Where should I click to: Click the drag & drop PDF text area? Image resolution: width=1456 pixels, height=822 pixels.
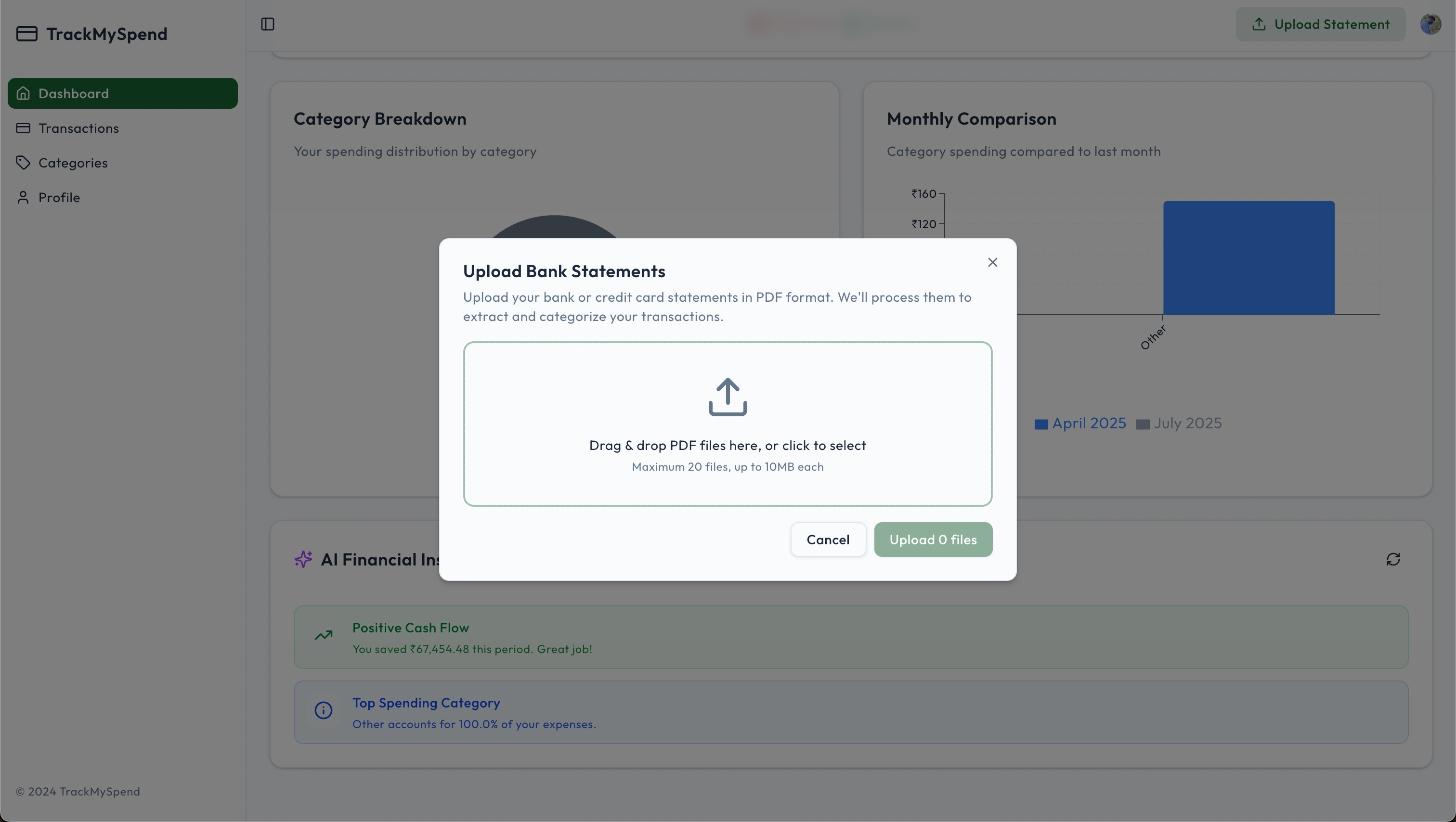(x=728, y=446)
